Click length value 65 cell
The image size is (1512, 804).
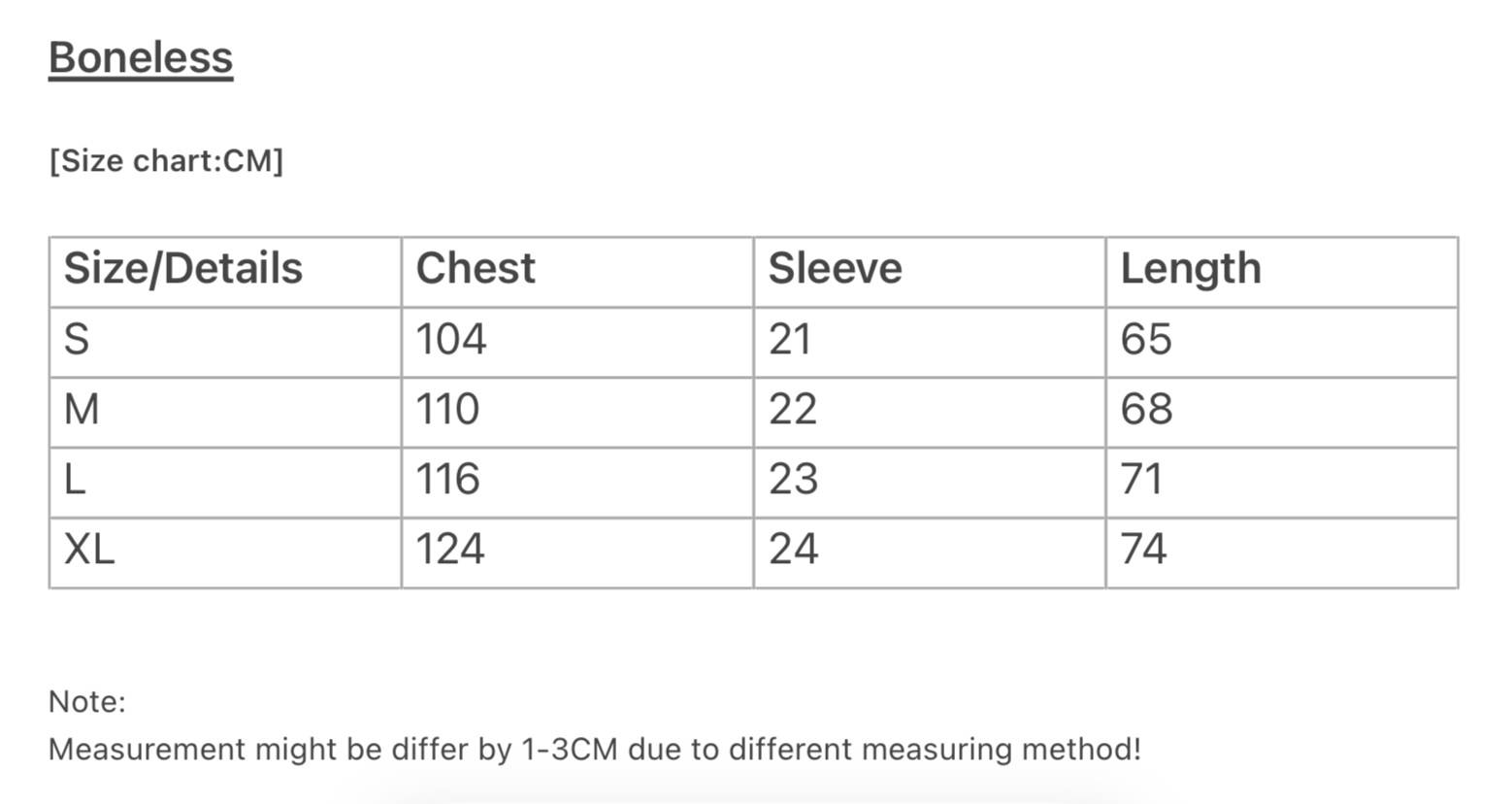pyautogui.click(x=1282, y=342)
